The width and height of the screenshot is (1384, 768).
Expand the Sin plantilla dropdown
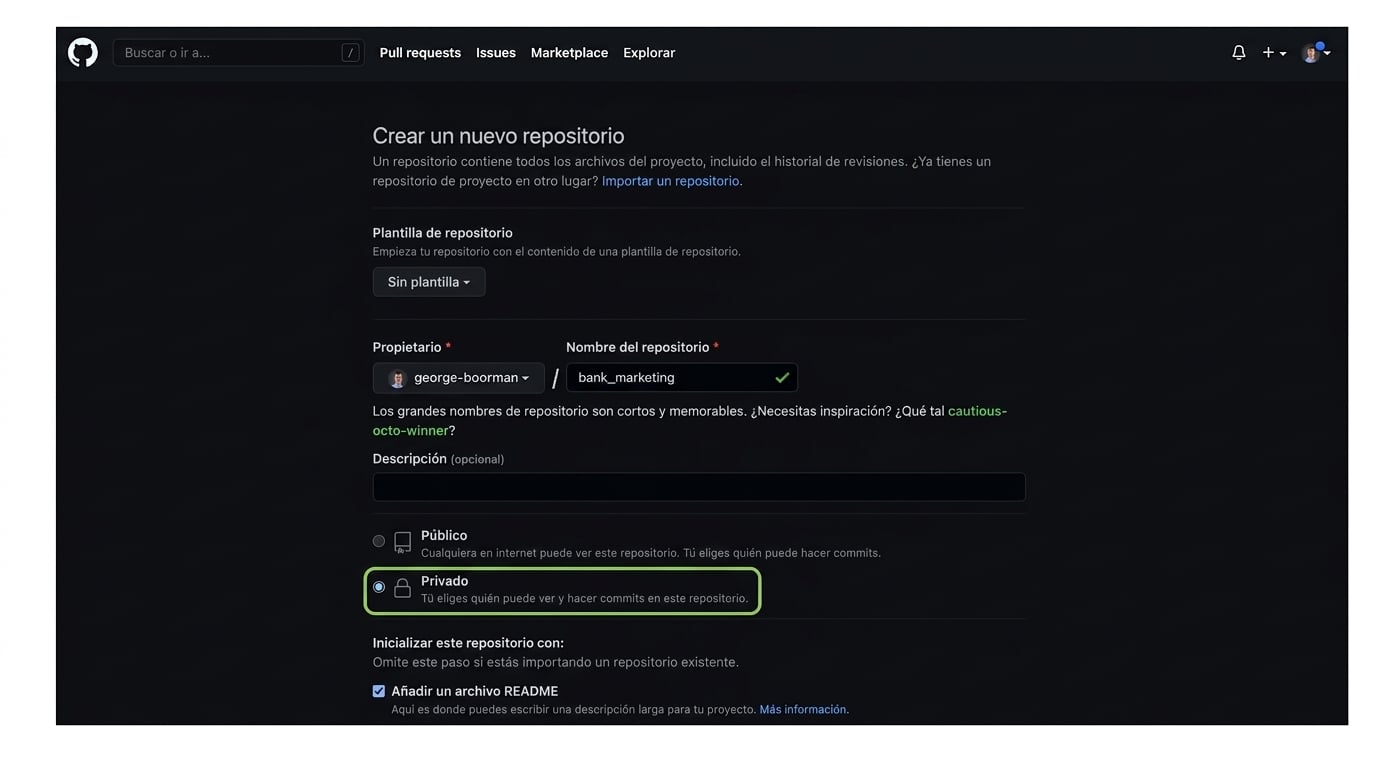tap(429, 282)
